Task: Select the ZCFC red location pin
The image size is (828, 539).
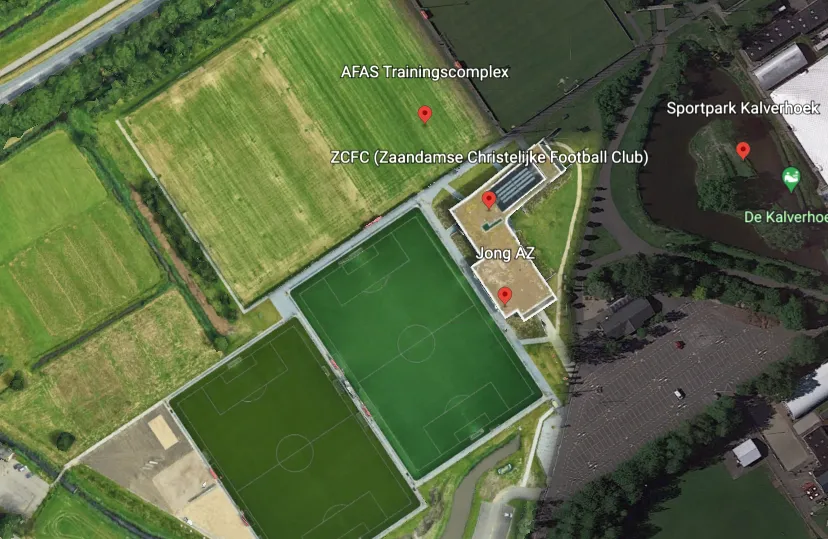Action: 489,200
